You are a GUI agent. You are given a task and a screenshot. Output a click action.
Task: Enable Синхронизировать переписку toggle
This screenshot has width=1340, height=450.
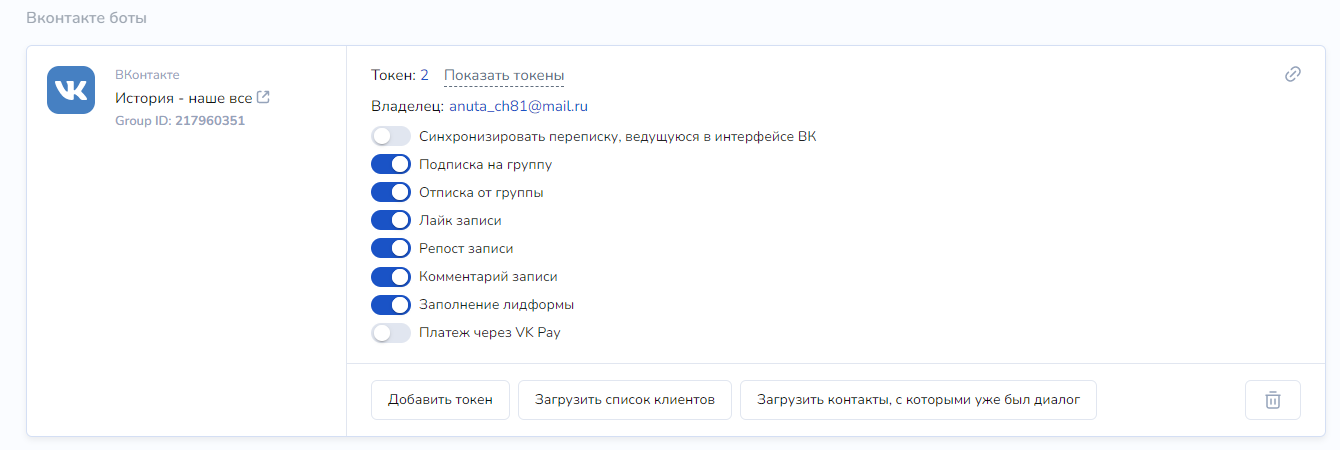[391, 137]
